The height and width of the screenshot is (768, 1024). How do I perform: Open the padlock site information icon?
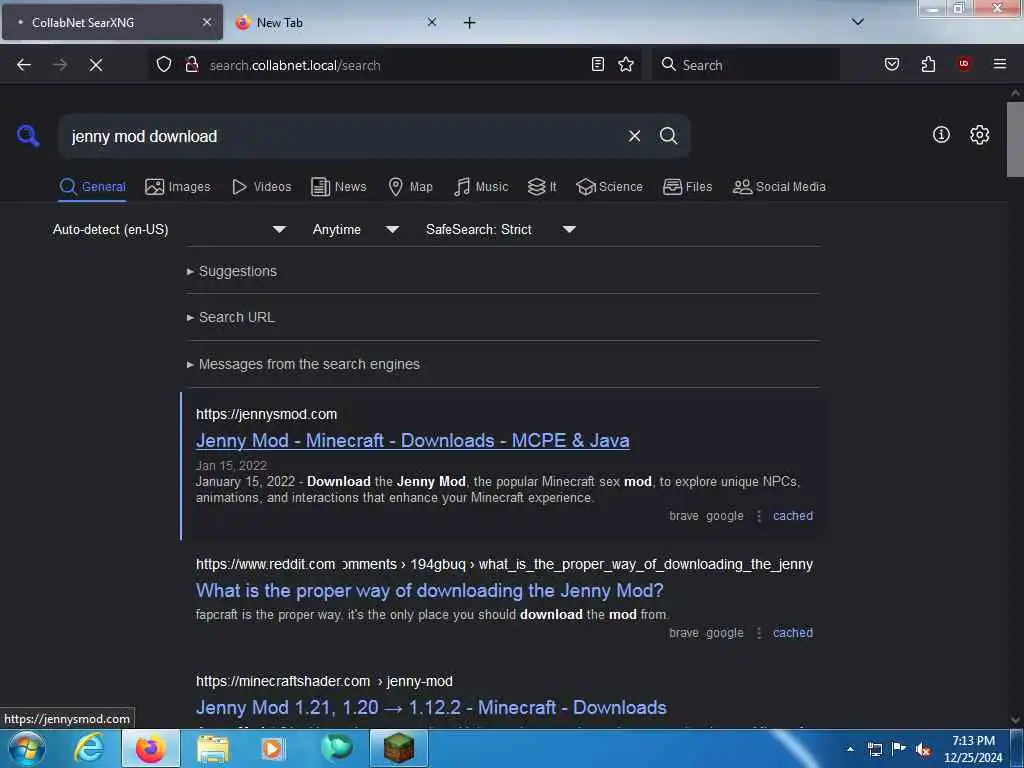tap(192, 64)
